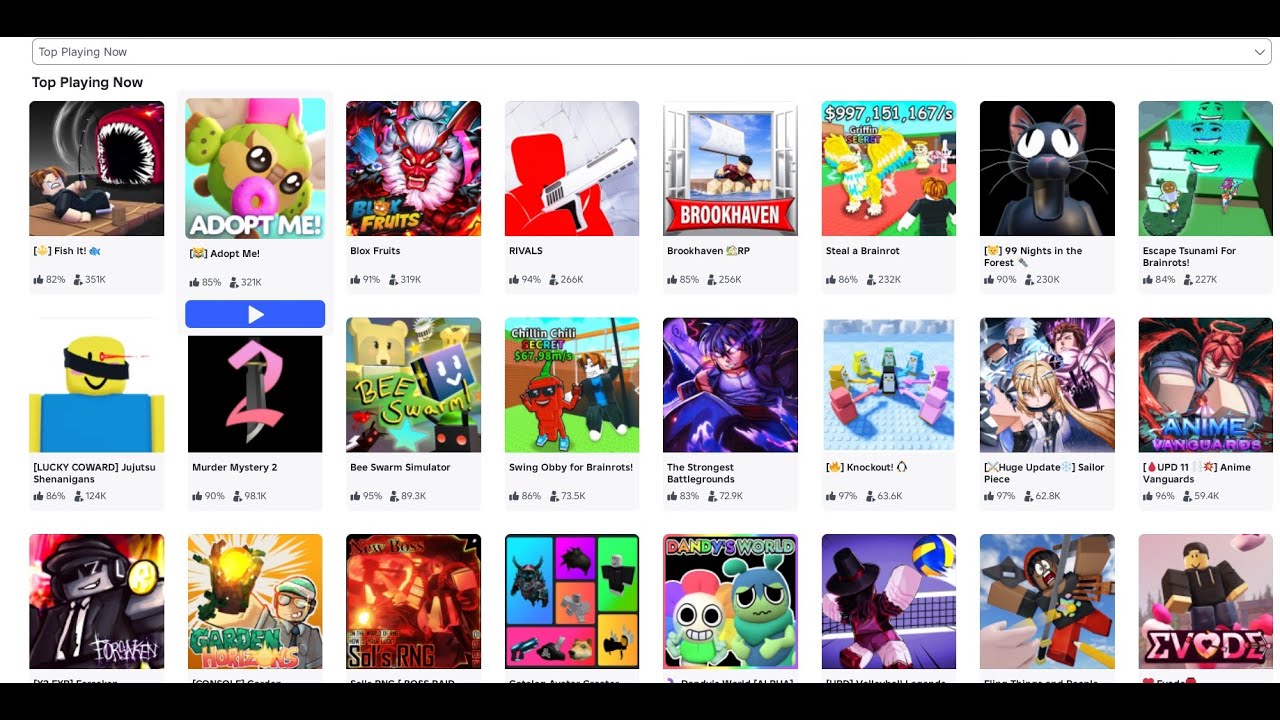Click the '351K' player count text
This screenshot has height=720, width=1280.
pyautogui.click(x=95, y=280)
